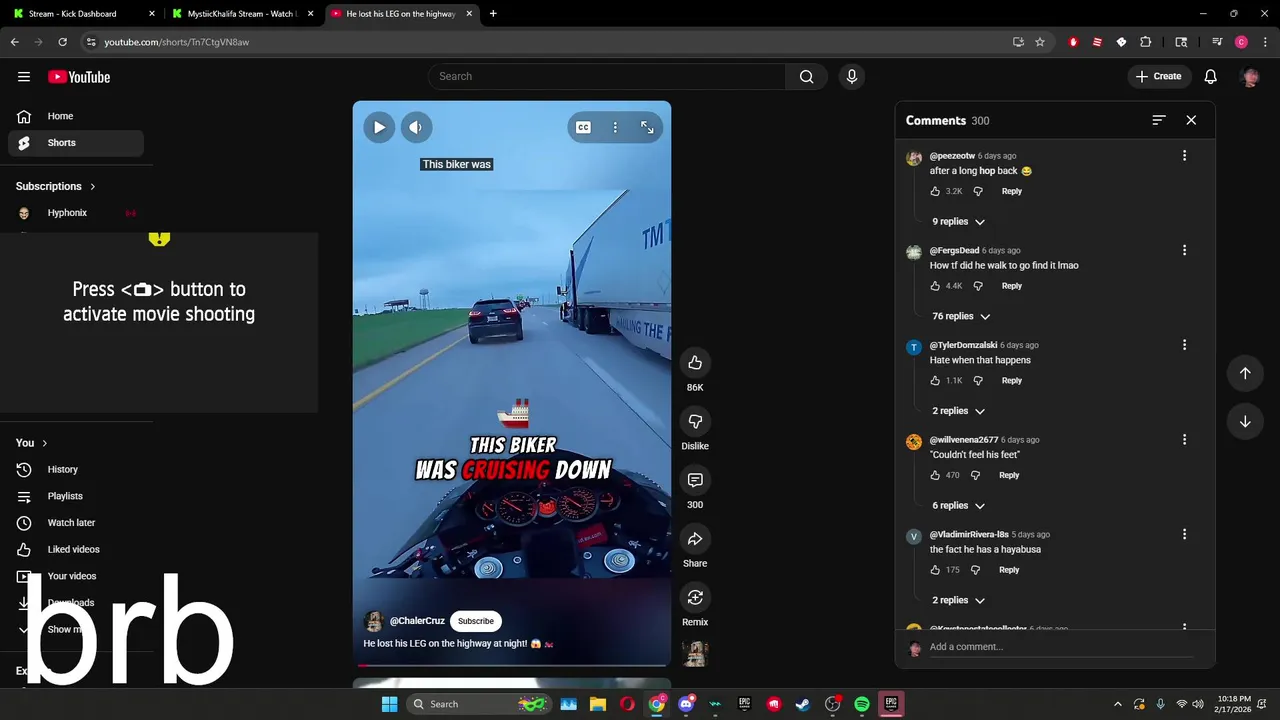Play the paused Short video
The height and width of the screenshot is (720, 1280).
[379, 127]
